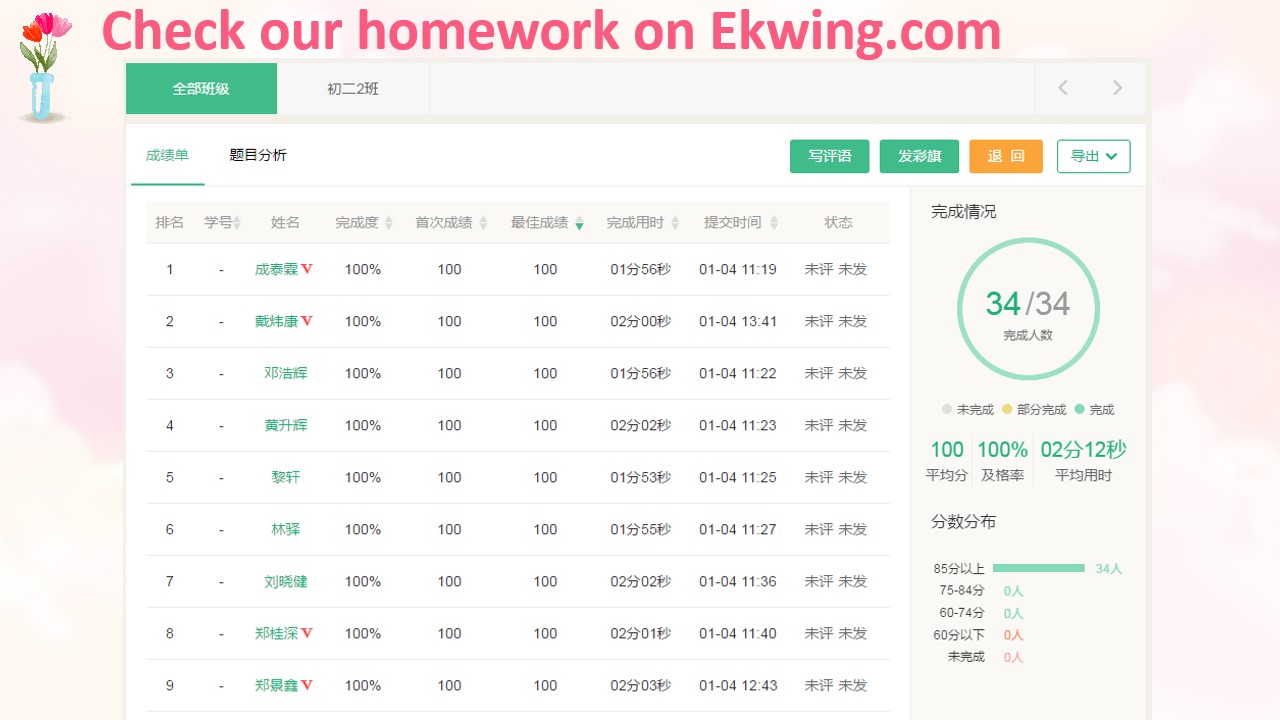Click the V badge next to 郑桂深

(307, 633)
